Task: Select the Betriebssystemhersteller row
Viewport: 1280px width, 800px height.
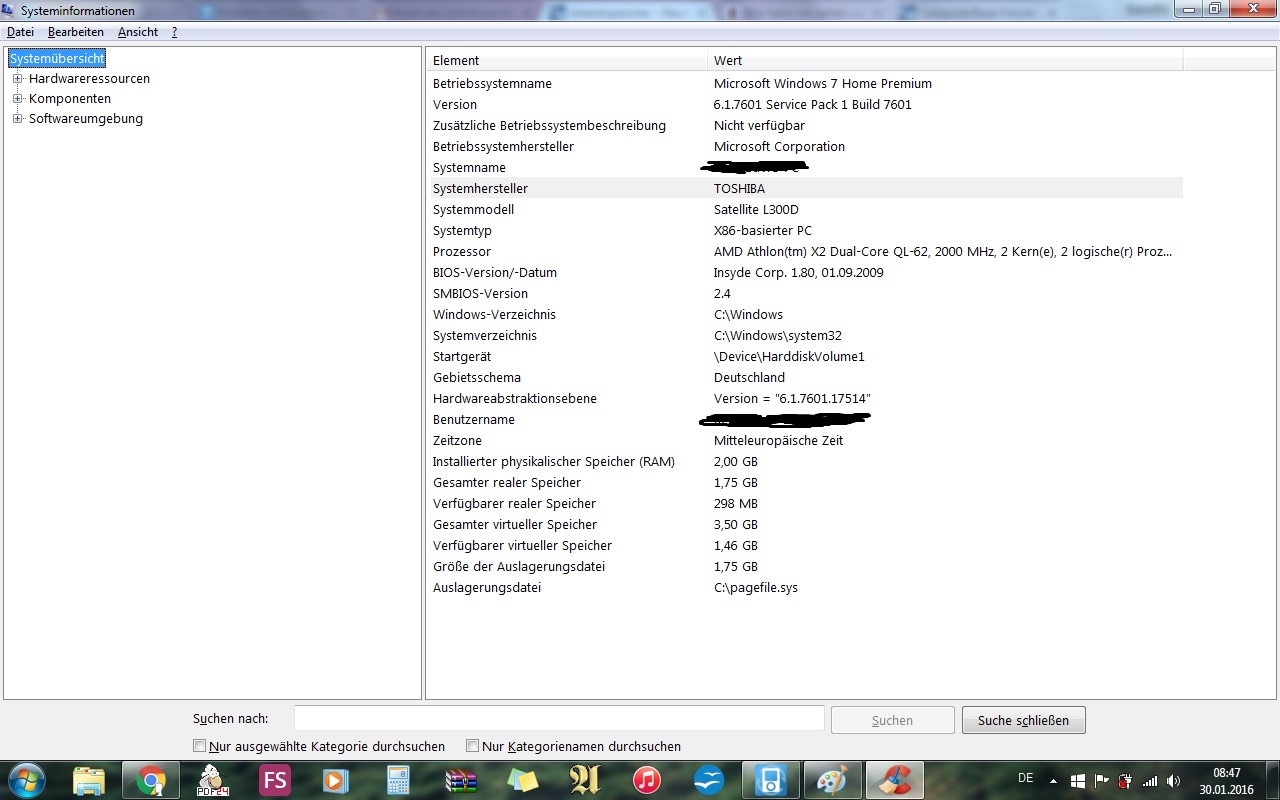Action: coord(804,146)
